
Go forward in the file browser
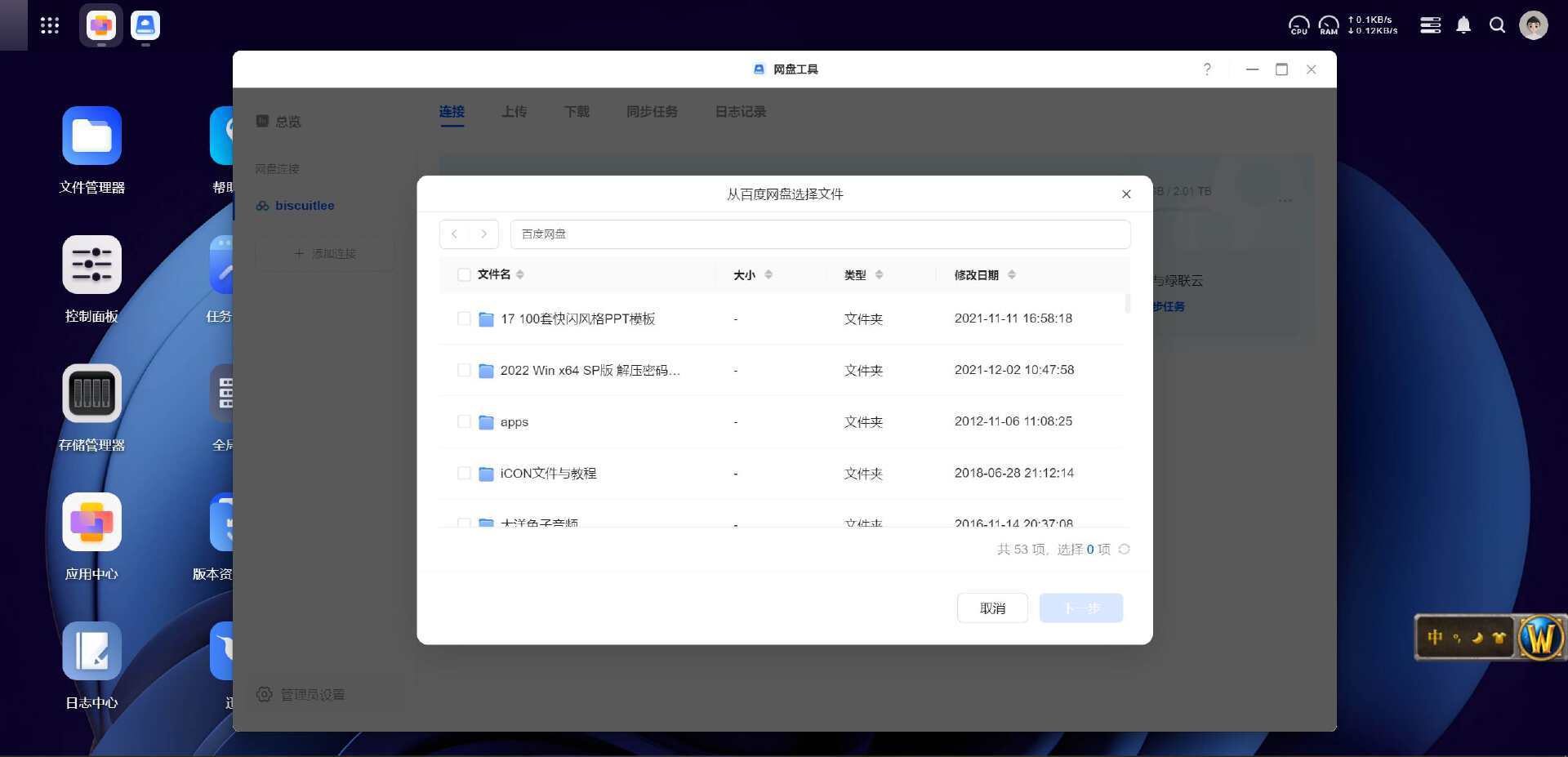[x=483, y=234]
